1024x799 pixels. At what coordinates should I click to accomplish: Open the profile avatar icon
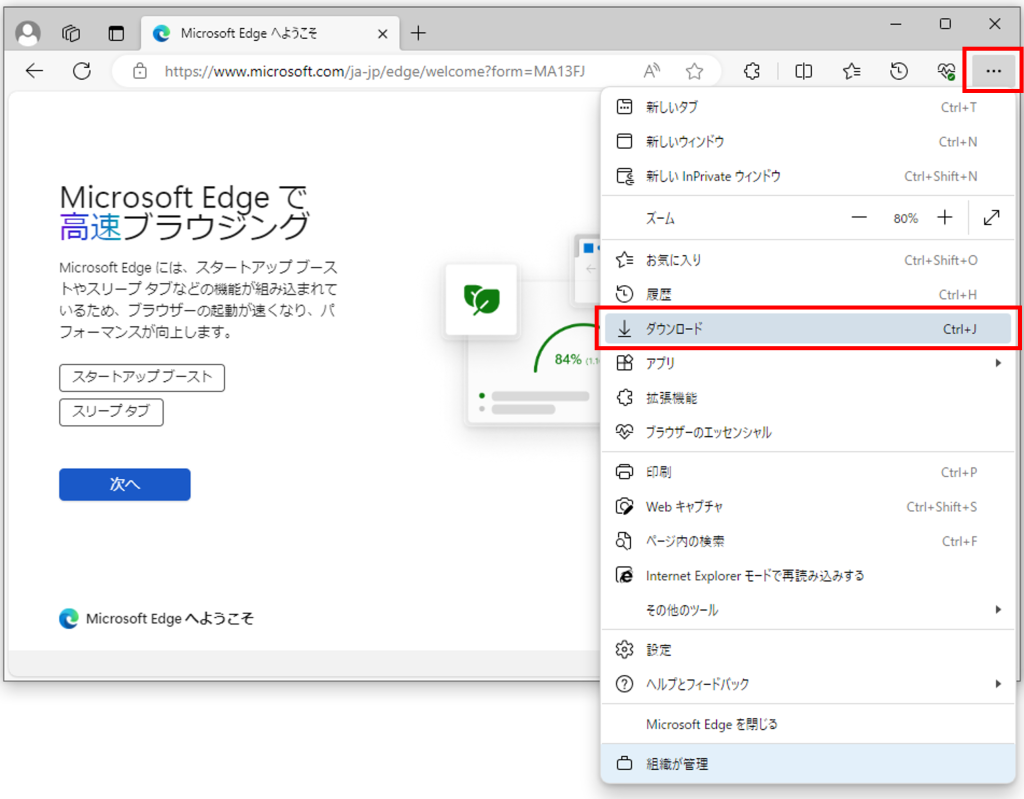[28, 33]
